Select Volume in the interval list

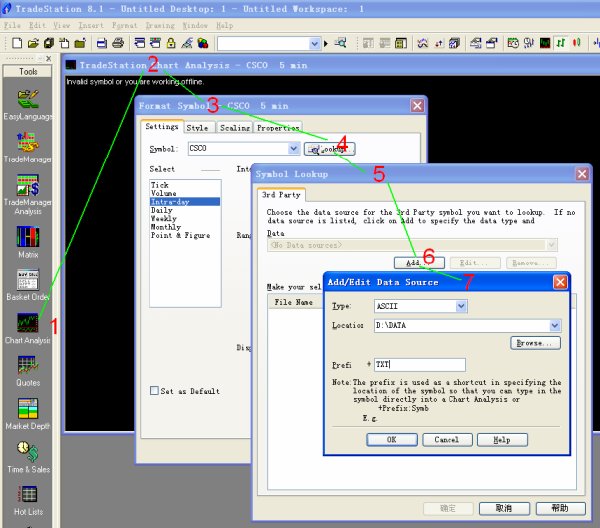point(185,193)
